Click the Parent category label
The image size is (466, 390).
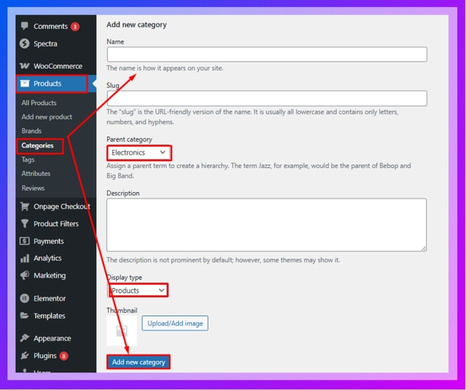pyautogui.click(x=129, y=139)
